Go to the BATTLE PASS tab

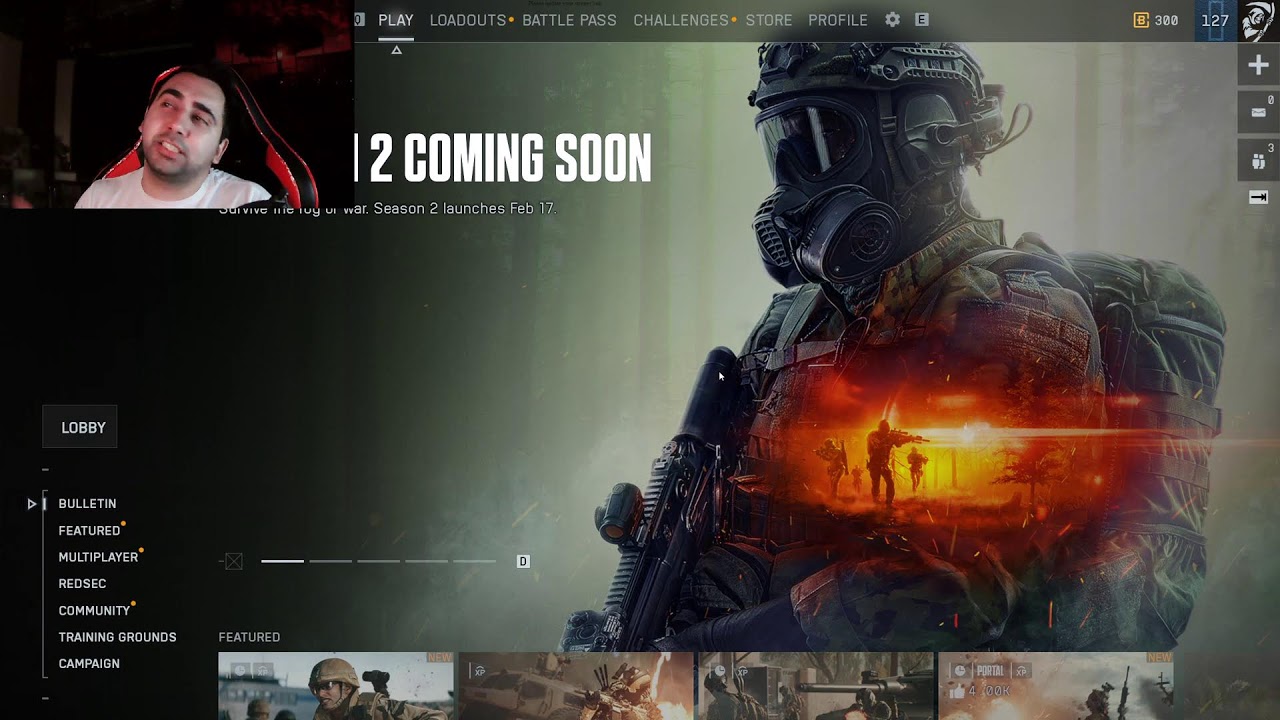pyautogui.click(x=569, y=20)
